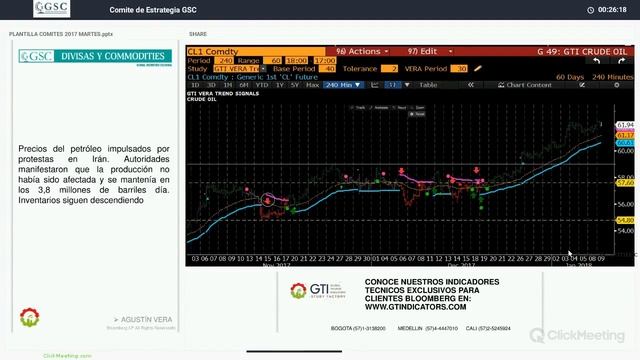Screen dimensions: 640x360
Task: Select the 6M range tab
Action: [244, 85]
